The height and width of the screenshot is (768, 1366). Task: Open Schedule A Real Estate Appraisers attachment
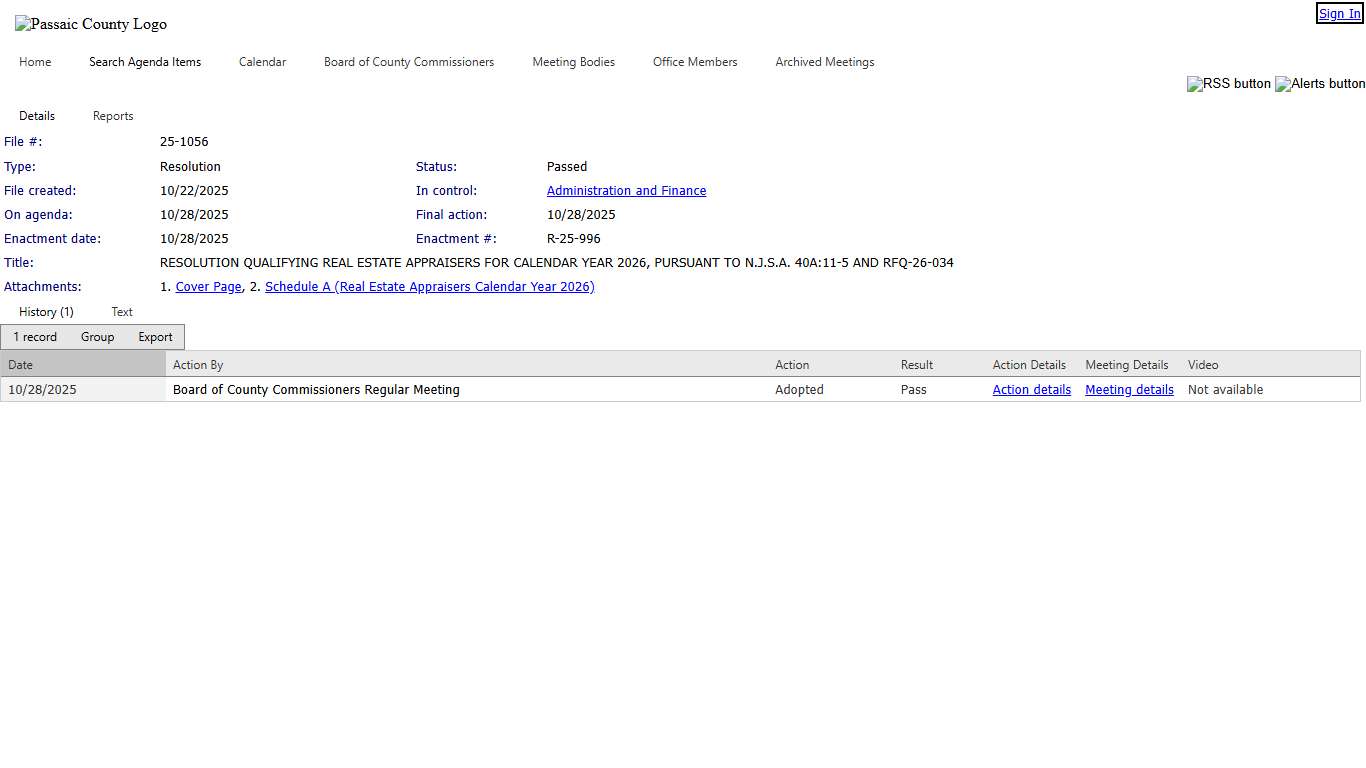429,287
